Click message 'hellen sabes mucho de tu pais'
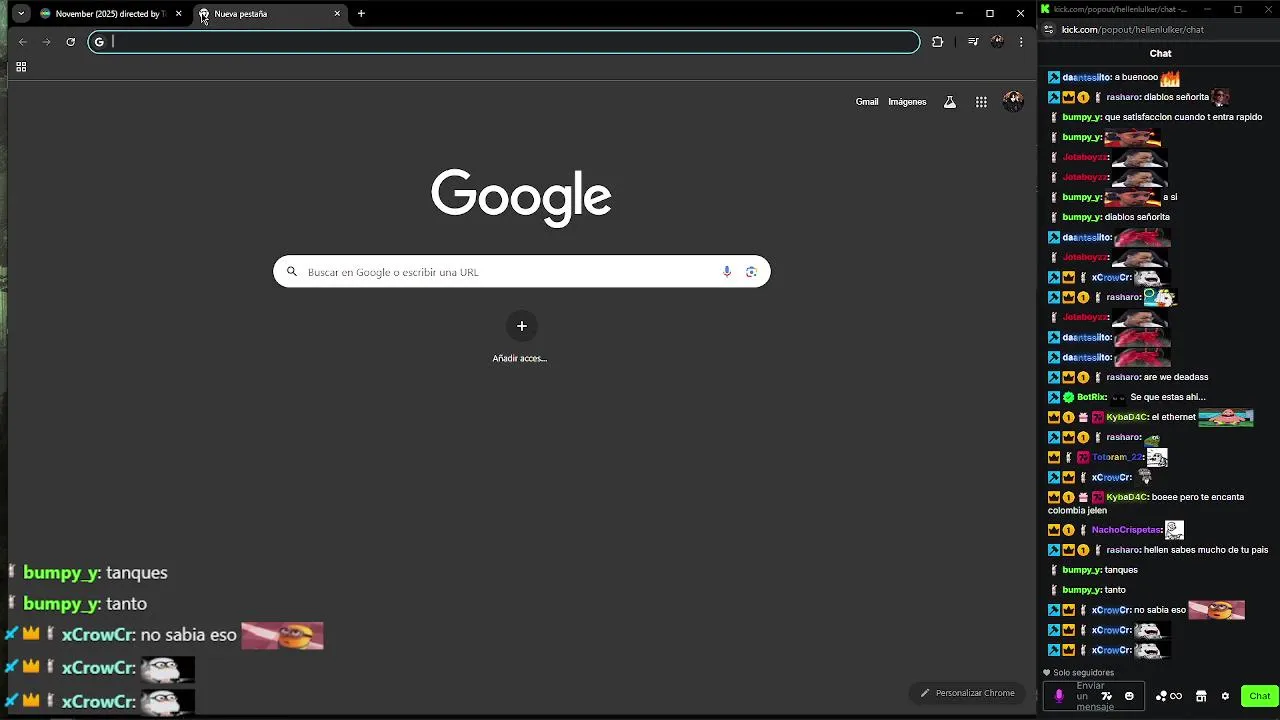Image resolution: width=1280 pixels, height=720 pixels. 1206,550
